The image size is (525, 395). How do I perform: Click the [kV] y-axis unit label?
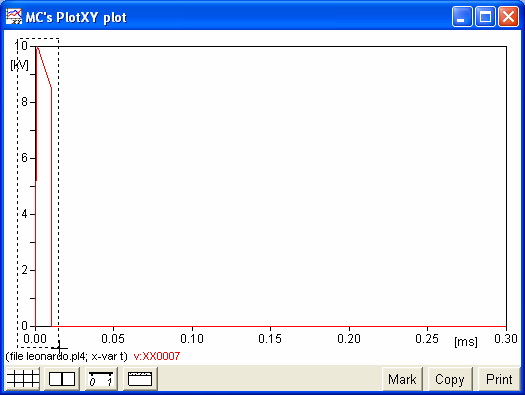click(19, 65)
